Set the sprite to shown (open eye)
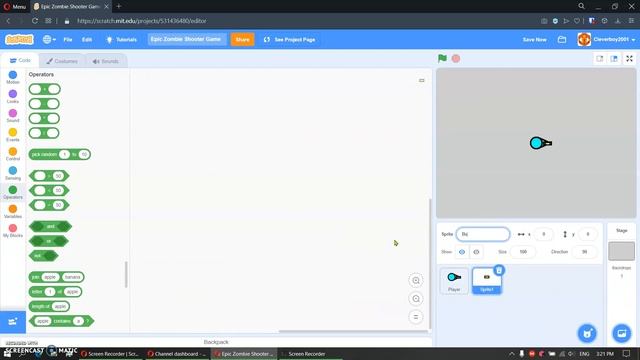The width and height of the screenshot is (640, 360). [462, 252]
